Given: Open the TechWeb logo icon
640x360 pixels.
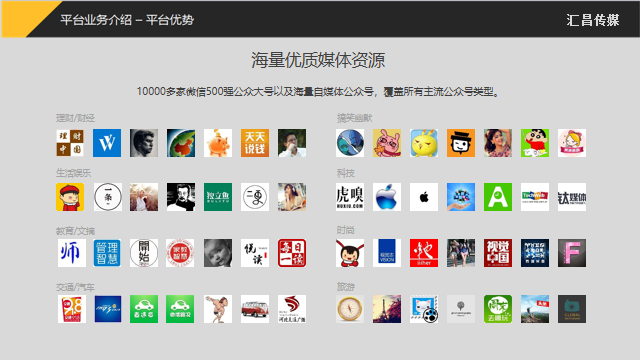Looking at the screenshot, I should pyautogui.click(x=535, y=197).
